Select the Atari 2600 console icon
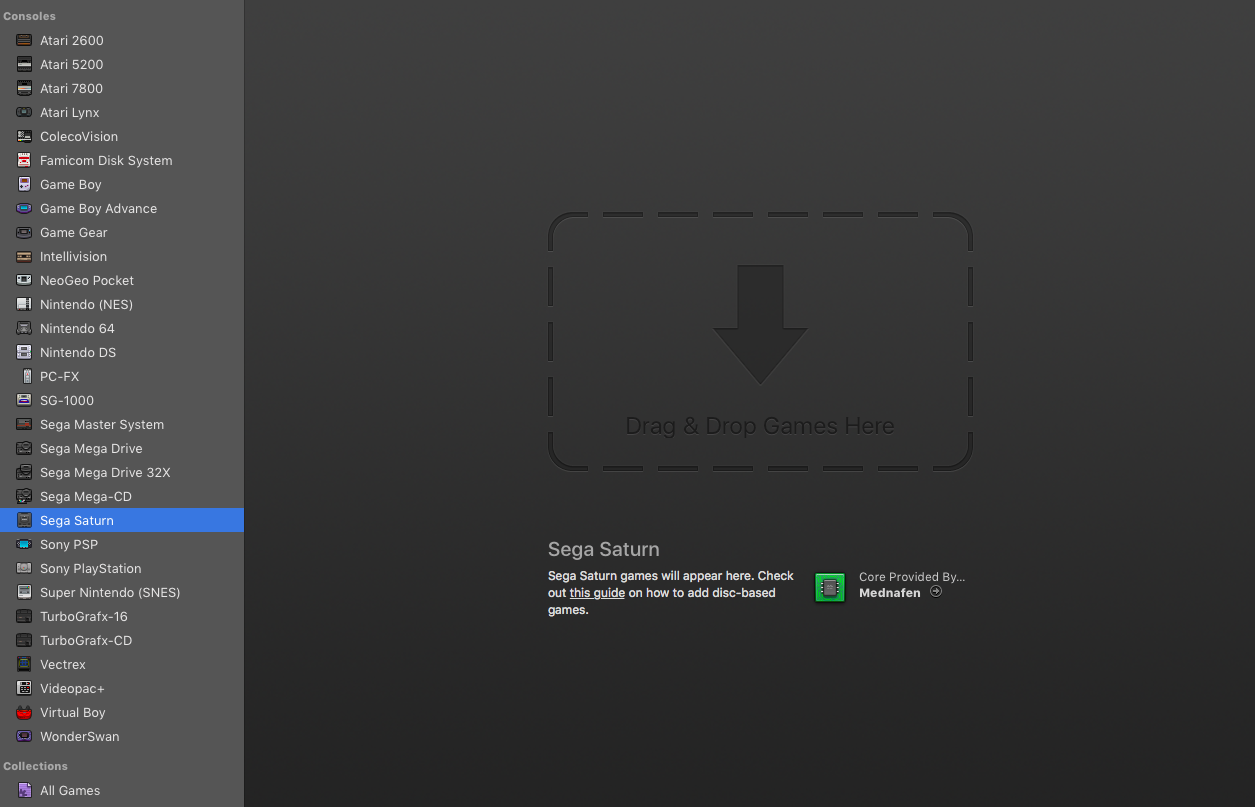Screen dimensions: 1255x807 [x=24, y=40]
